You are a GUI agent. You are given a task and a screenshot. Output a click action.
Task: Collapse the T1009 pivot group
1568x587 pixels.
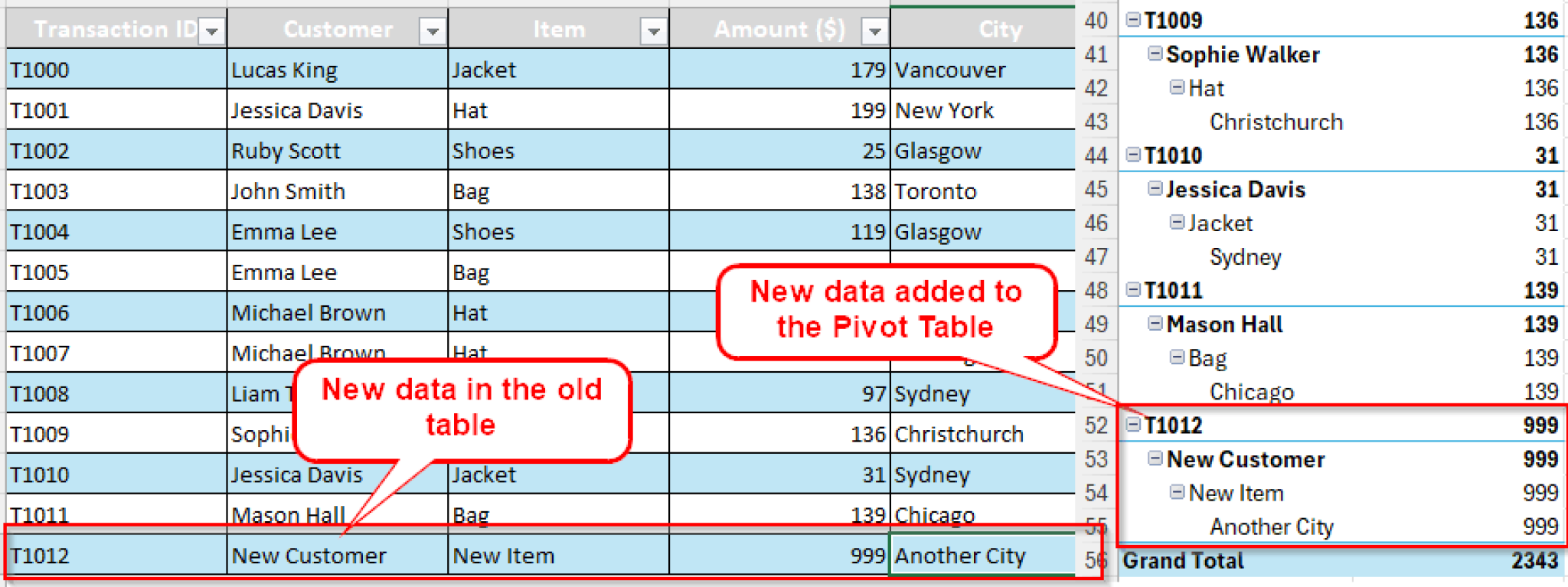click(1133, 21)
